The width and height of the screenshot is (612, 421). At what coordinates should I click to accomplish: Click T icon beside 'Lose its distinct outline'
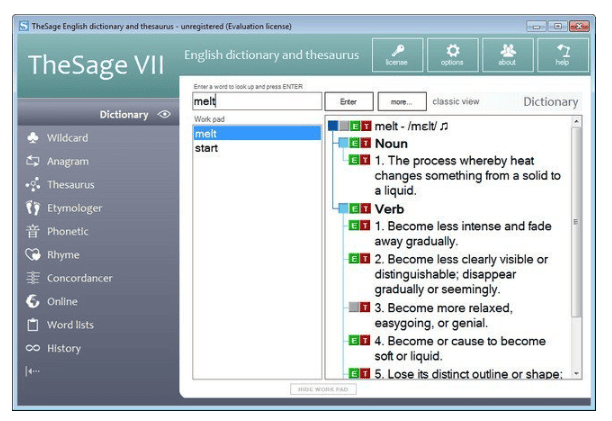[x=365, y=374]
